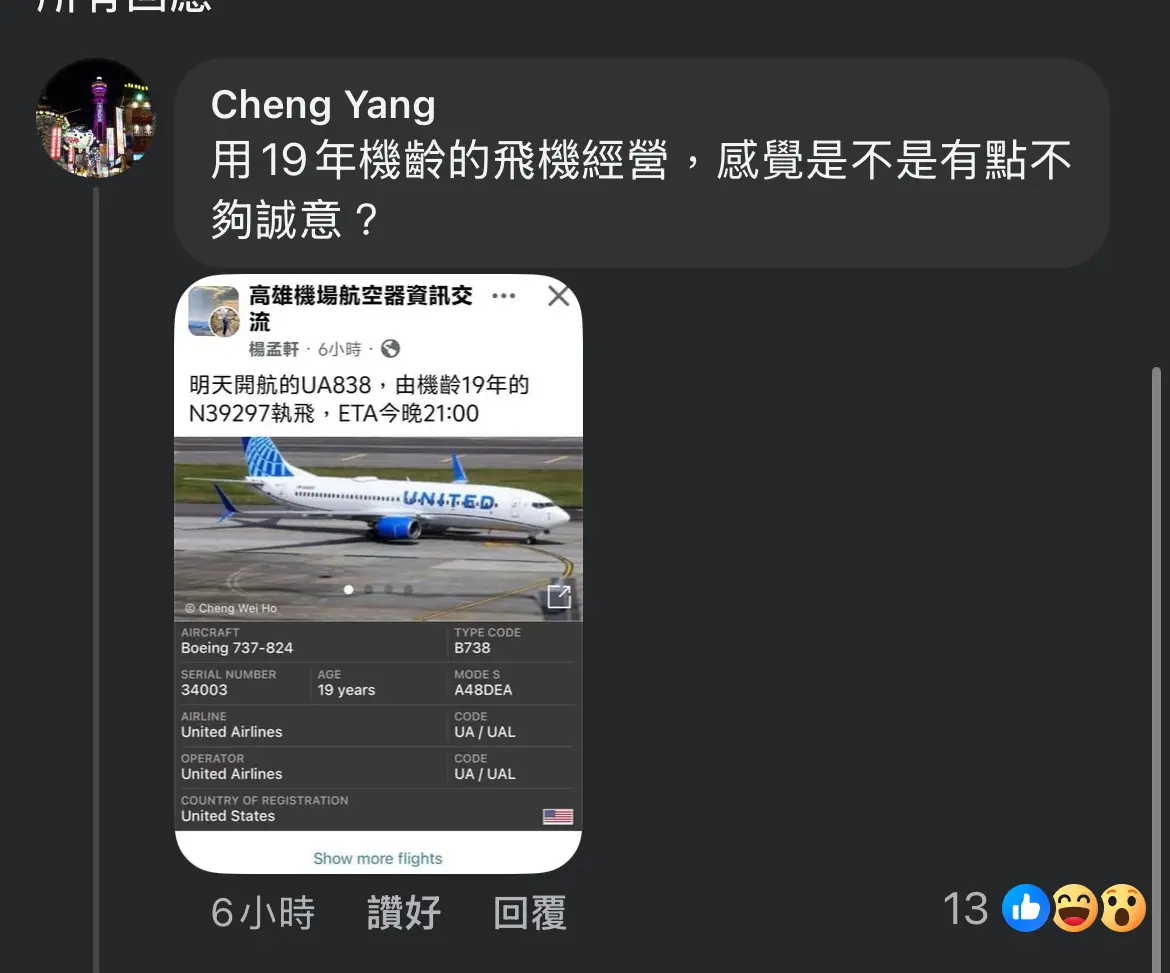
Task: Click the wow face reaction icon
Action: [x=1122, y=908]
